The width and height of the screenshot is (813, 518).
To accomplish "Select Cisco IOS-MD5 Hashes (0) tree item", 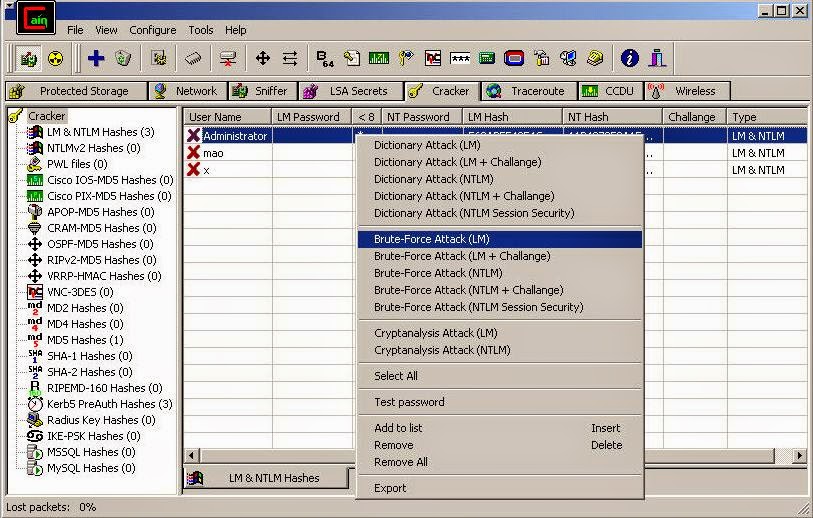I will [x=110, y=180].
